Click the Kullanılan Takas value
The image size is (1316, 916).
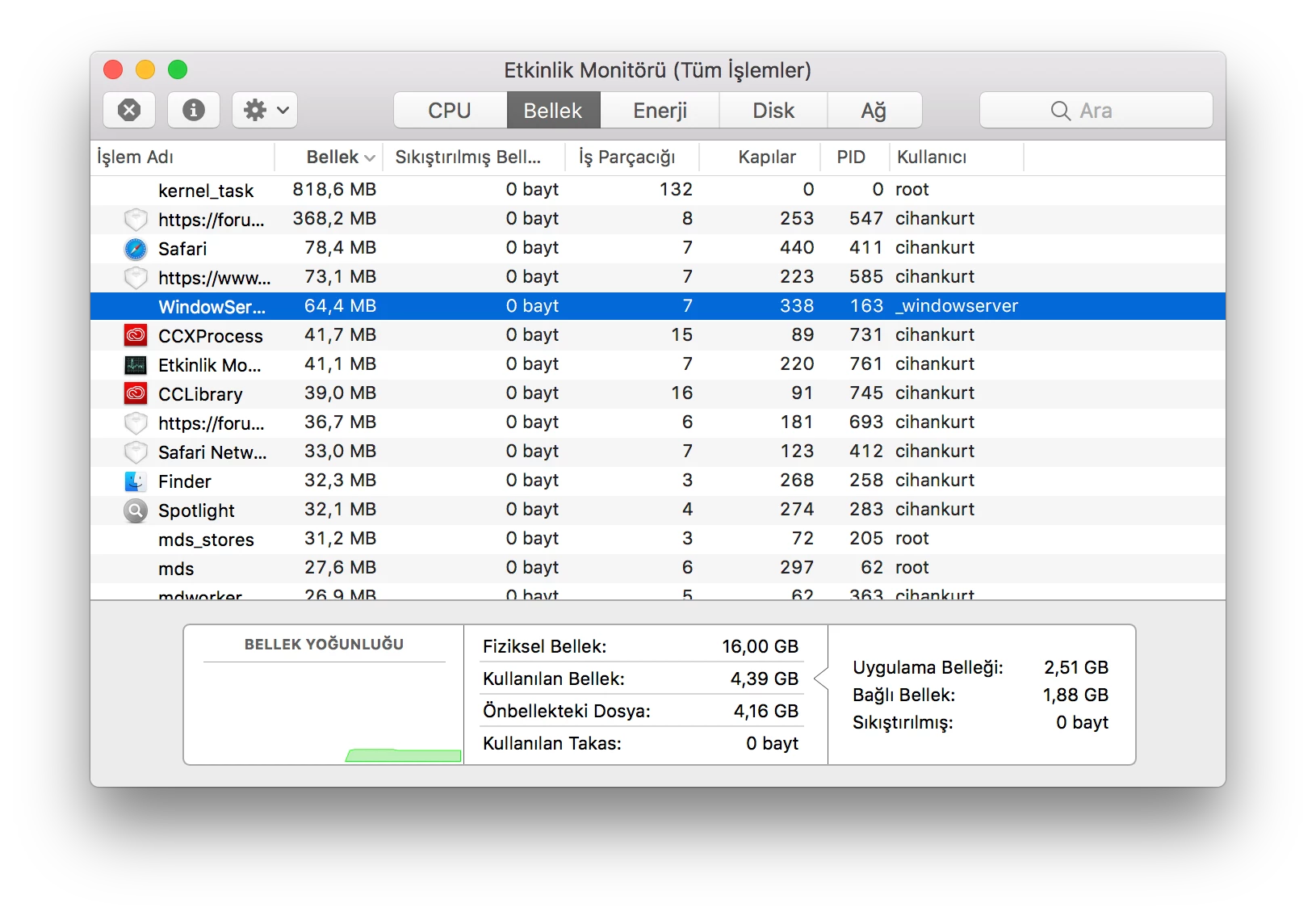tap(772, 743)
